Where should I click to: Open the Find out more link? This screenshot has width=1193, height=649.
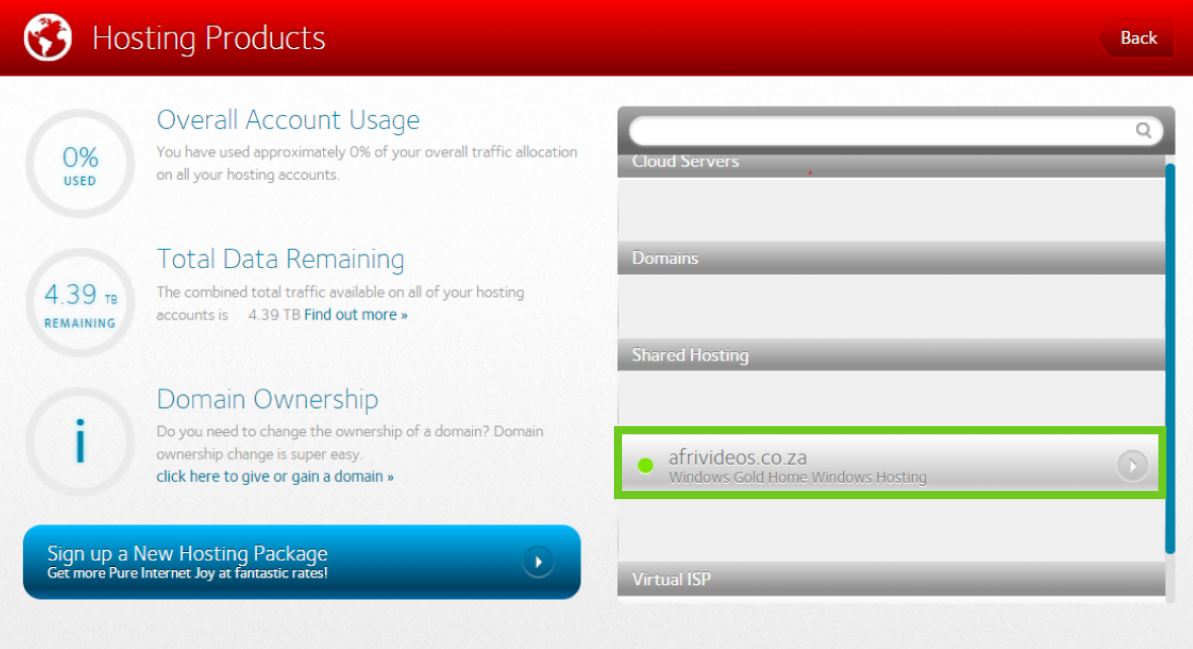[356, 315]
